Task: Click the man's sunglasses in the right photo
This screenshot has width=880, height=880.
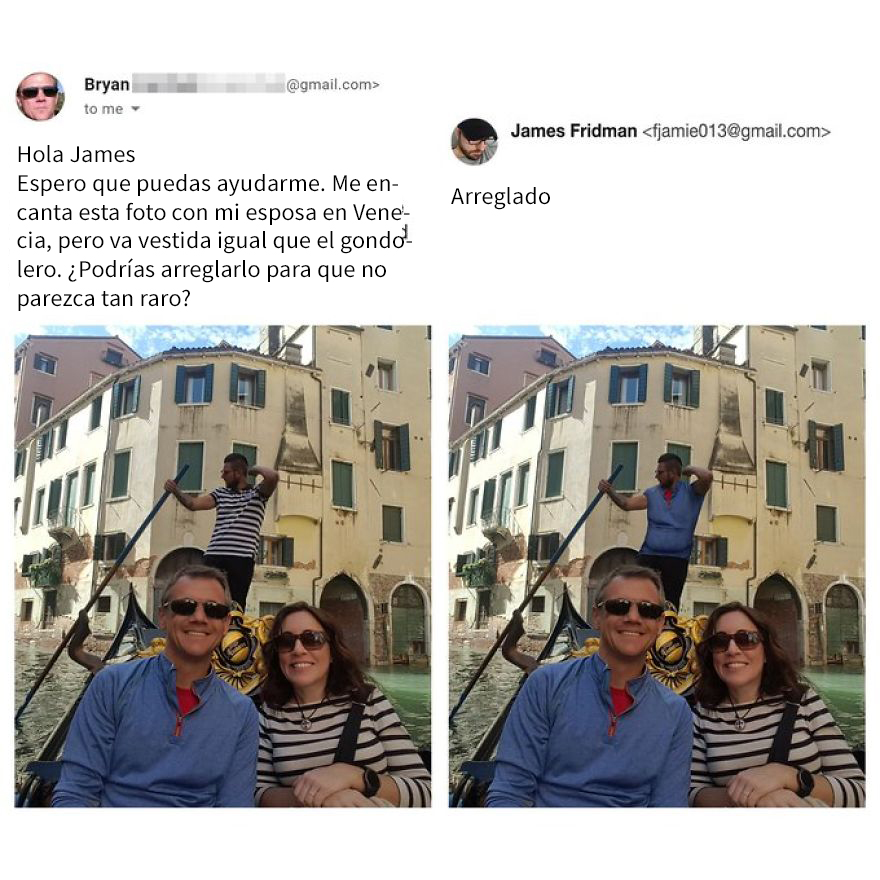Action: 630,608
